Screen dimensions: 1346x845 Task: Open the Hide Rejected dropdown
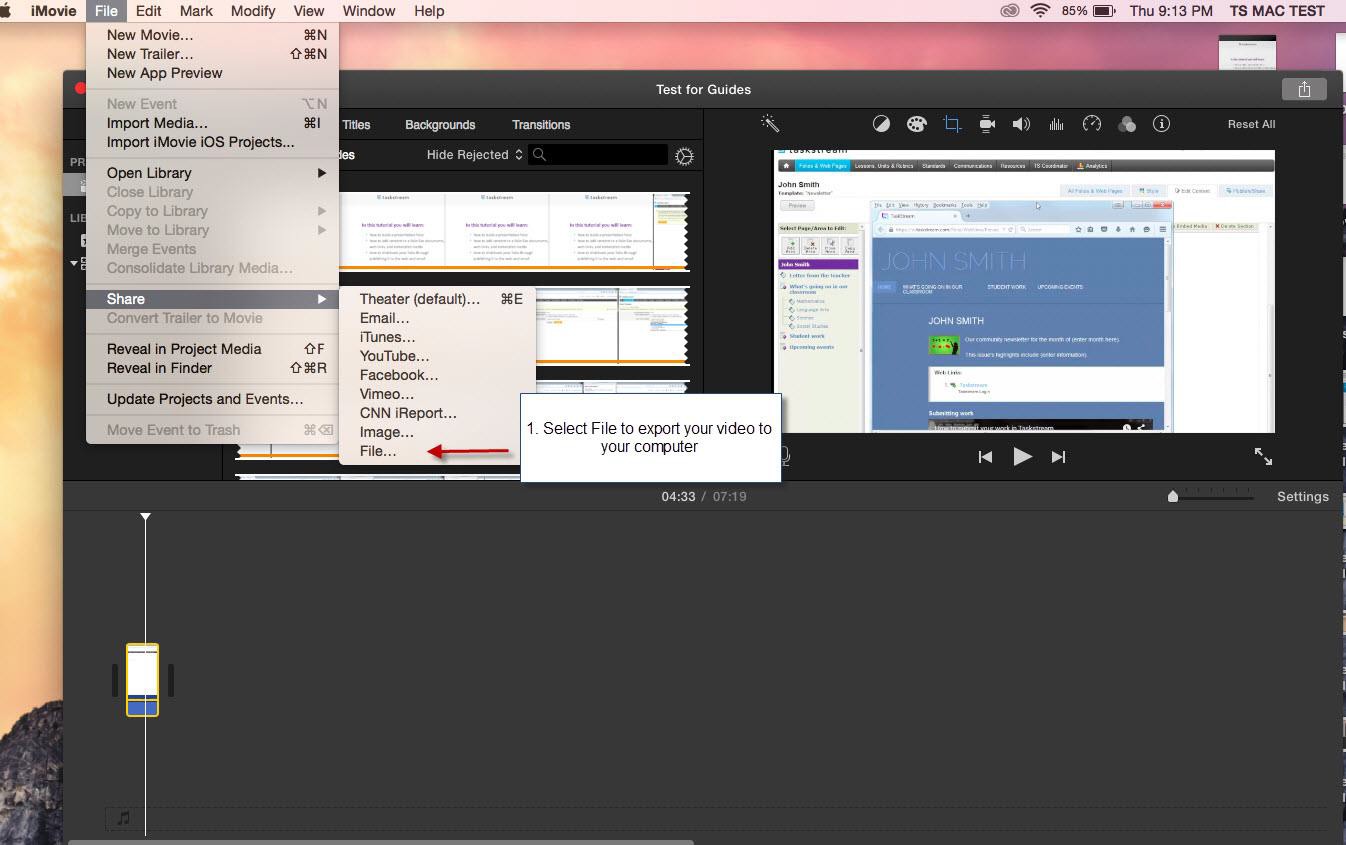(x=474, y=155)
